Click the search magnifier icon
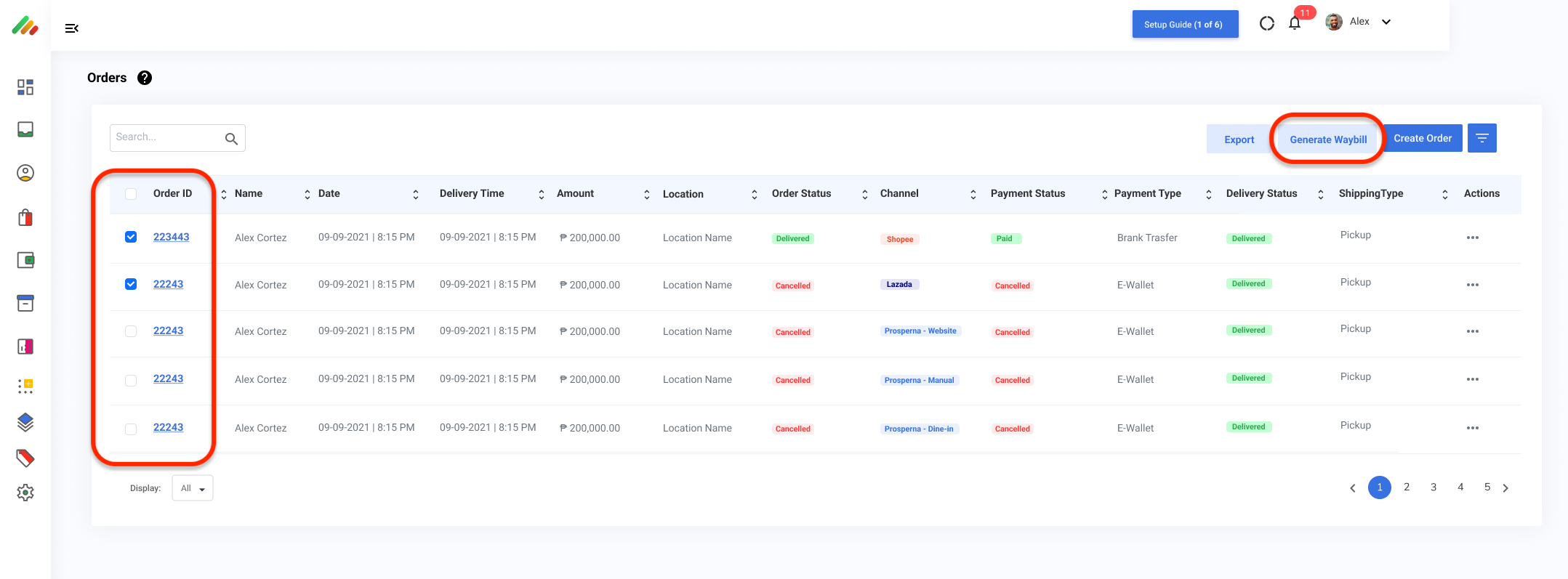 point(231,139)
